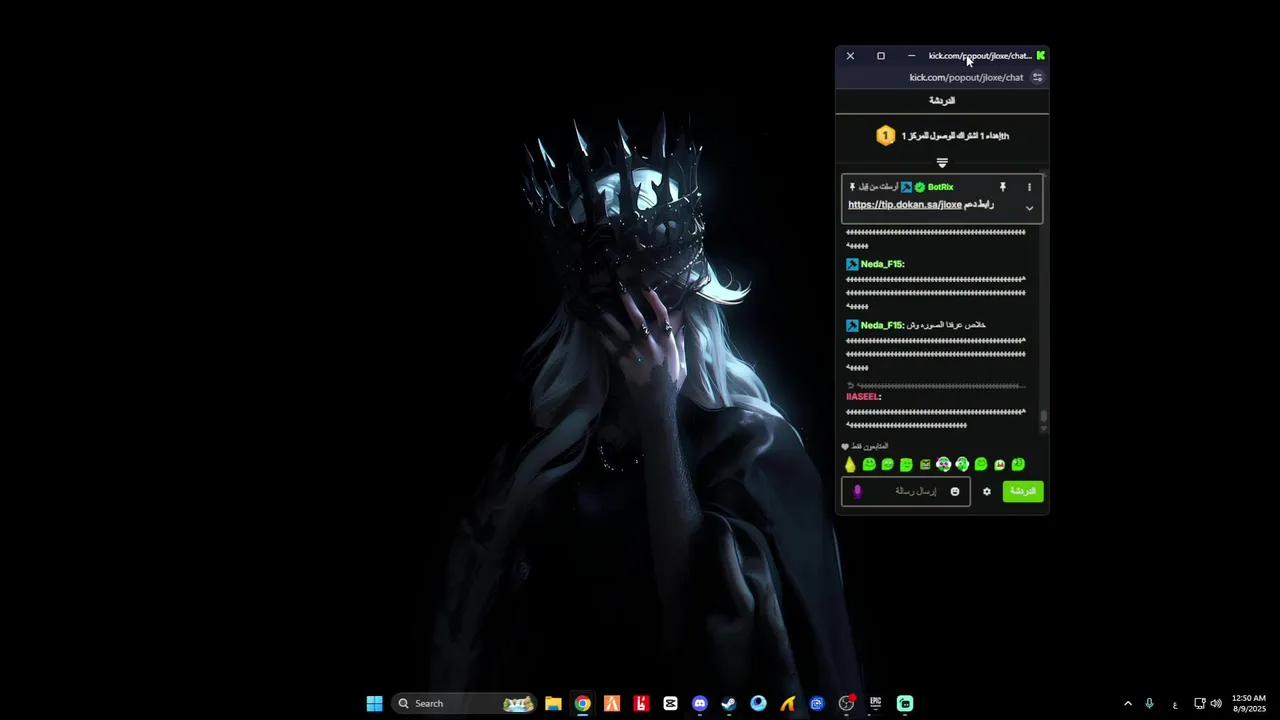Open File Explorer from the taskbar
This screenshot has width=1280, height=720.
click(x=553, y=704)
